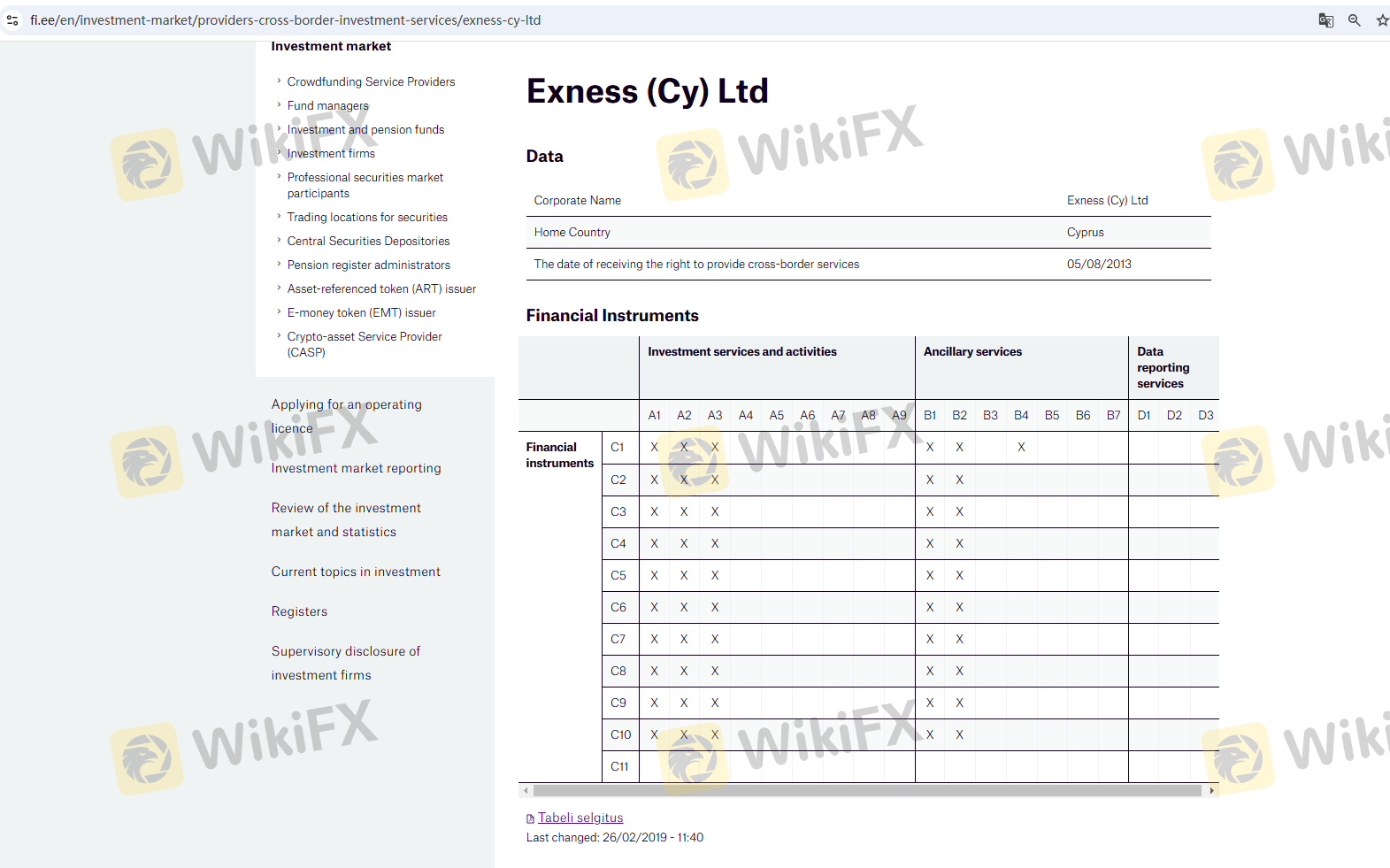Open the Tabeli selgitus link
The height and width of the screenshot is (868, 1390).
(580, 818)
